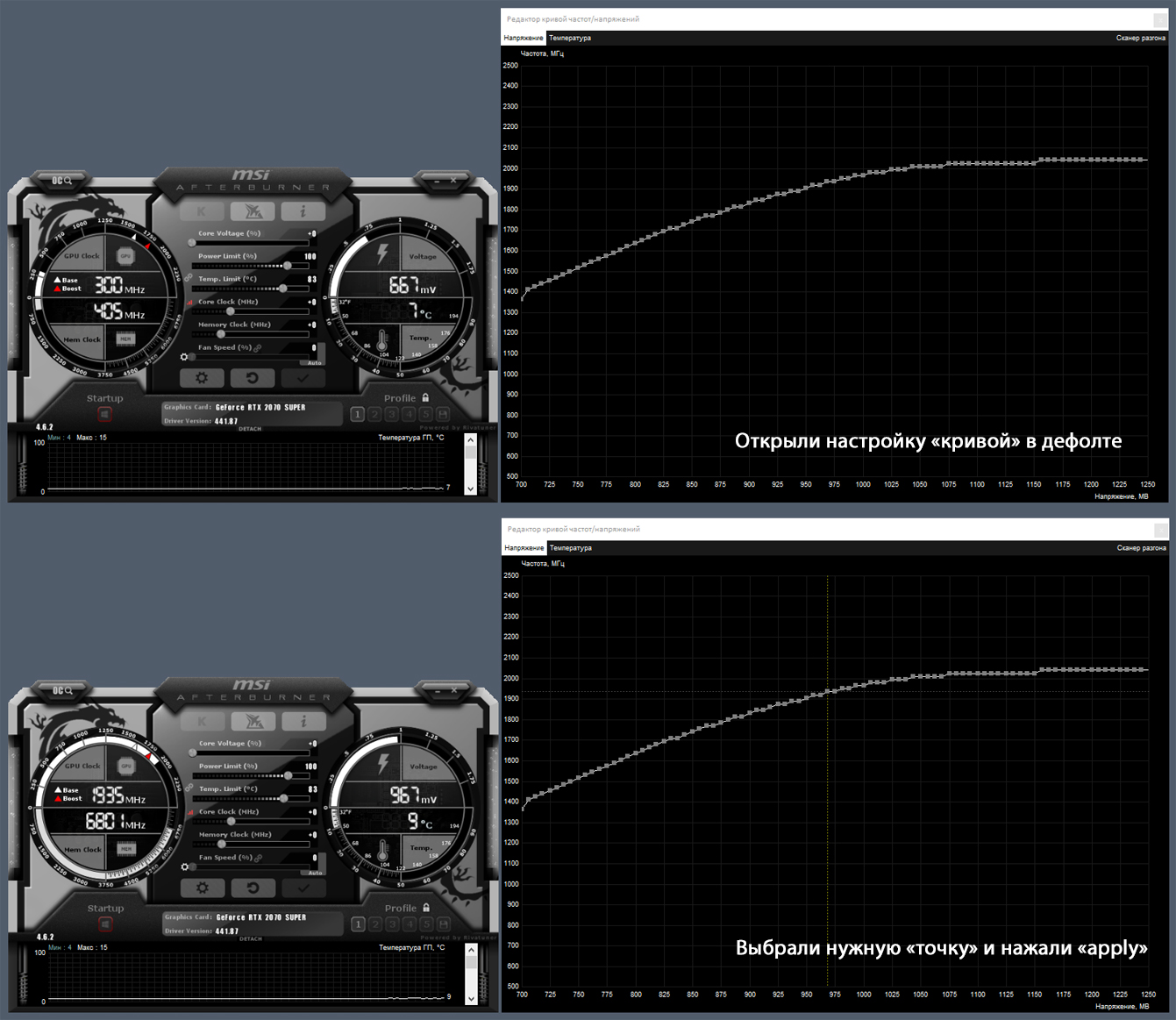Click the 967 mV voltage readout
The height and width of the screenshot is (1020, 1176).
(x=413, y=796)
